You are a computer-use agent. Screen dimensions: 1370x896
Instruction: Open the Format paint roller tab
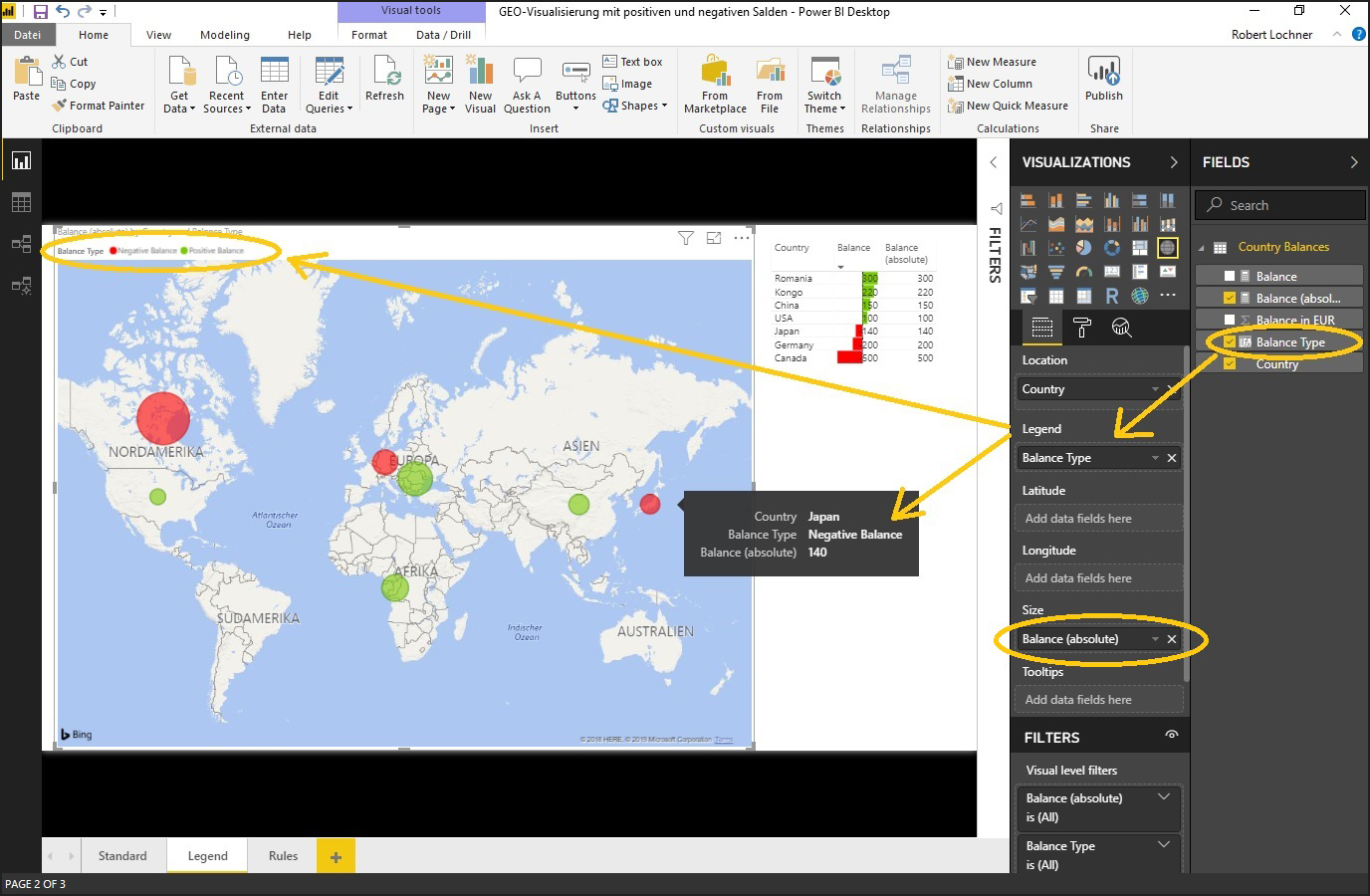pos(1082,328)
